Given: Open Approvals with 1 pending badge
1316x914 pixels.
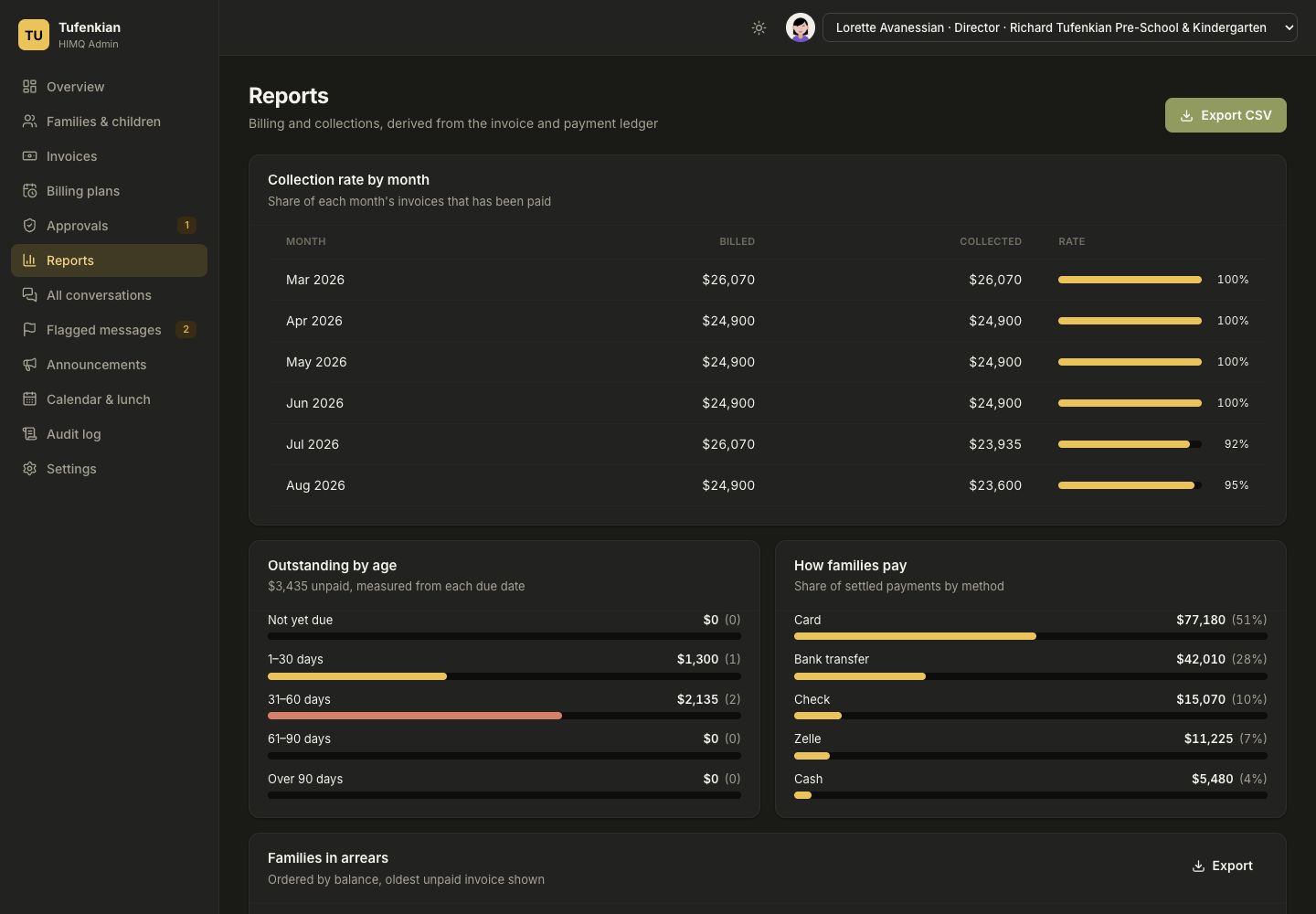Looking at the screenshot, I should coord(109,226).
